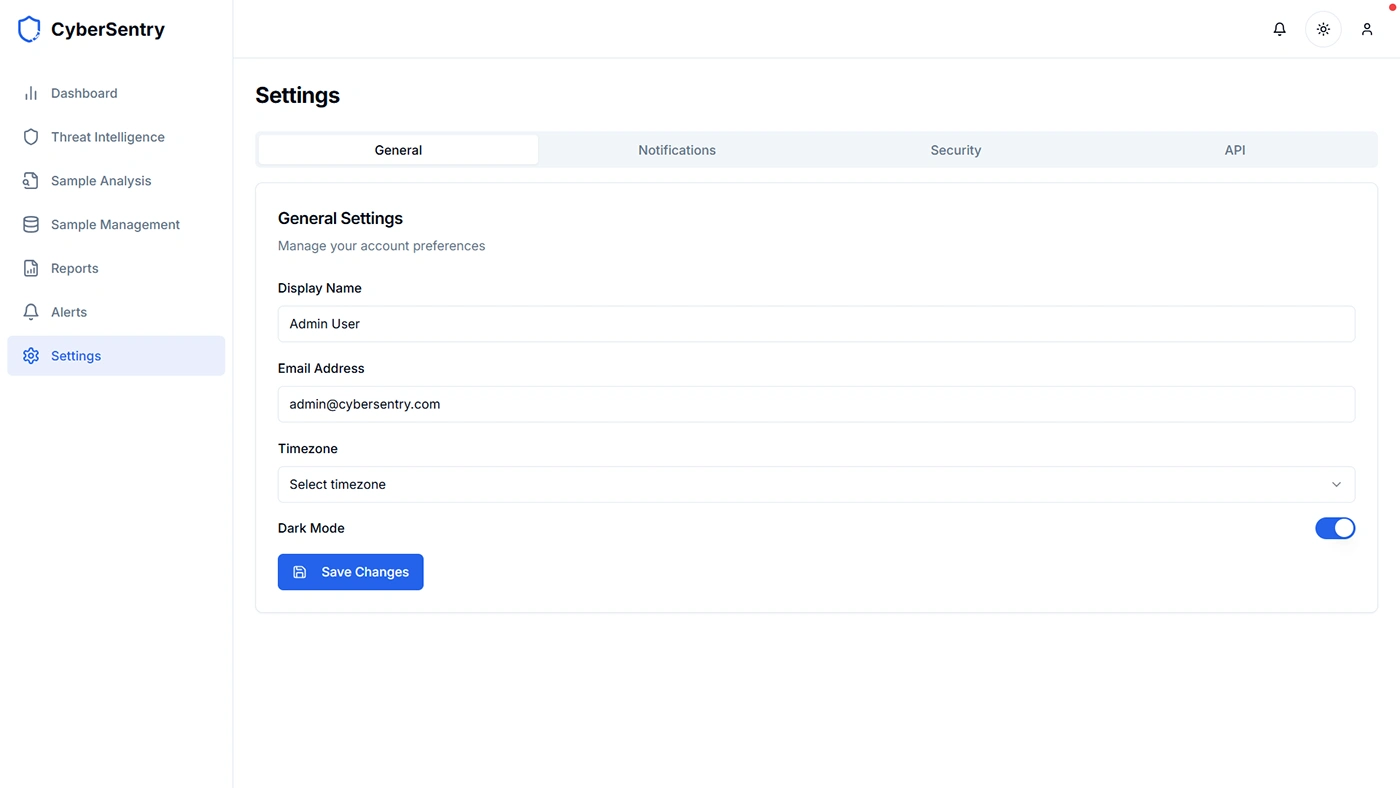Click the Display Name input field
Viewport: 1400px width, 788px height.
[x=815, y=324]
